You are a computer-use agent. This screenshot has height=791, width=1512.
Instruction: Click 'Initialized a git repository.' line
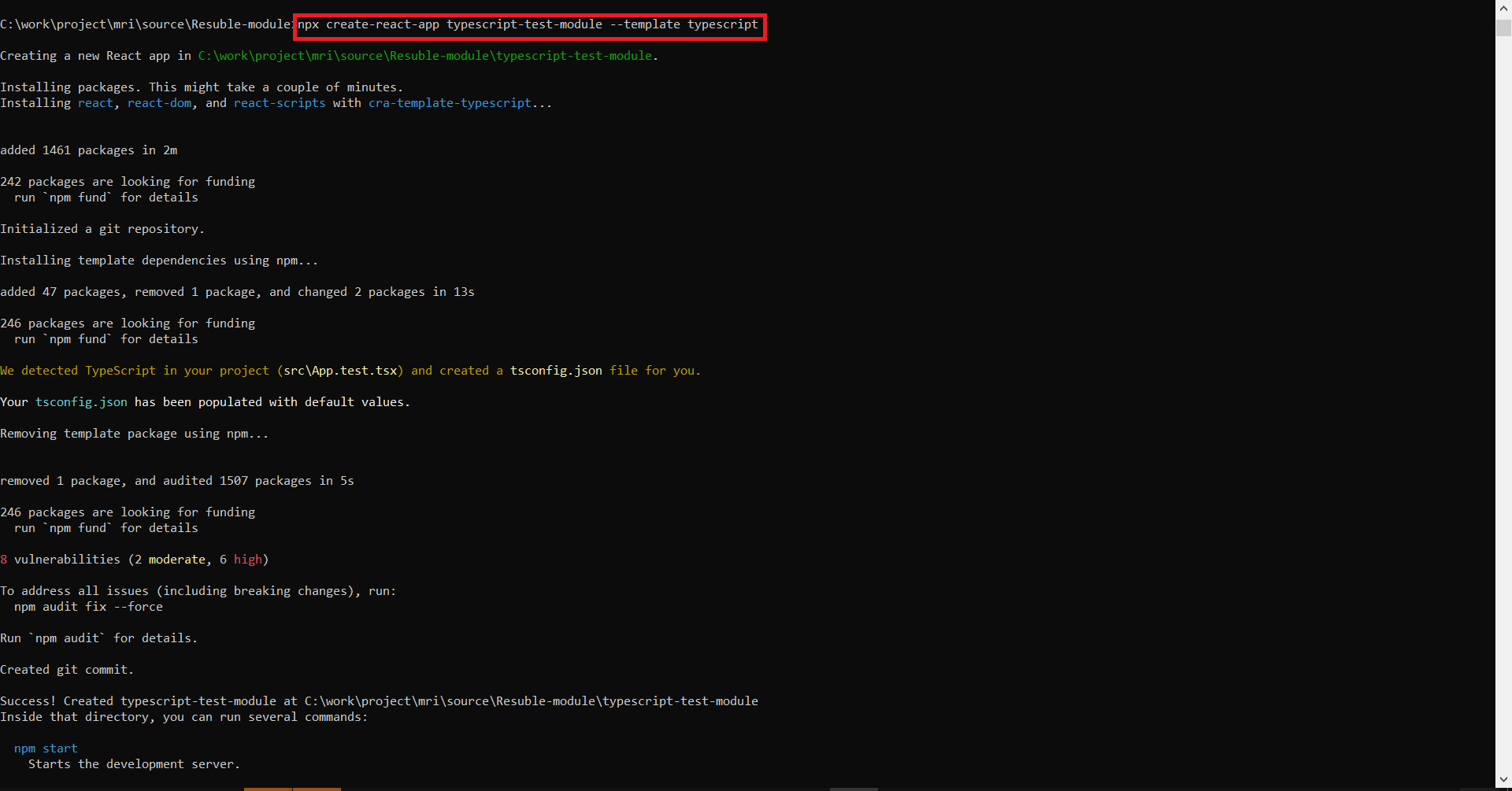click(102, 229)
